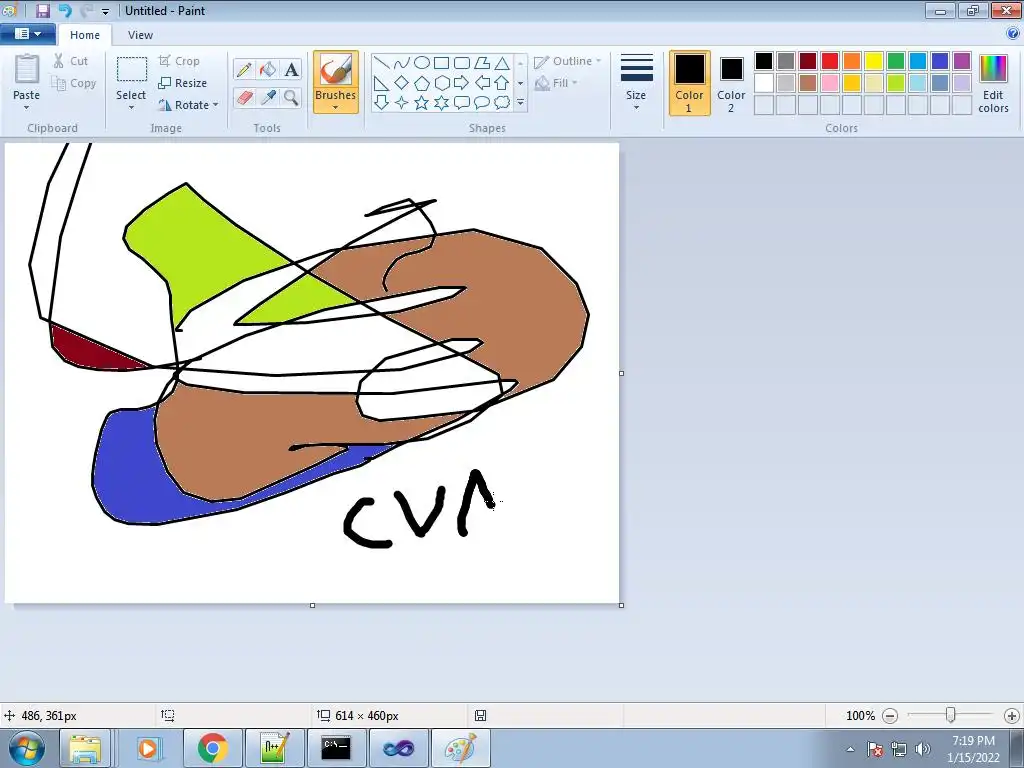This screenshot has width=1024, height=768.
Task: Click the Windows Start button
Action: pos(26,748)
